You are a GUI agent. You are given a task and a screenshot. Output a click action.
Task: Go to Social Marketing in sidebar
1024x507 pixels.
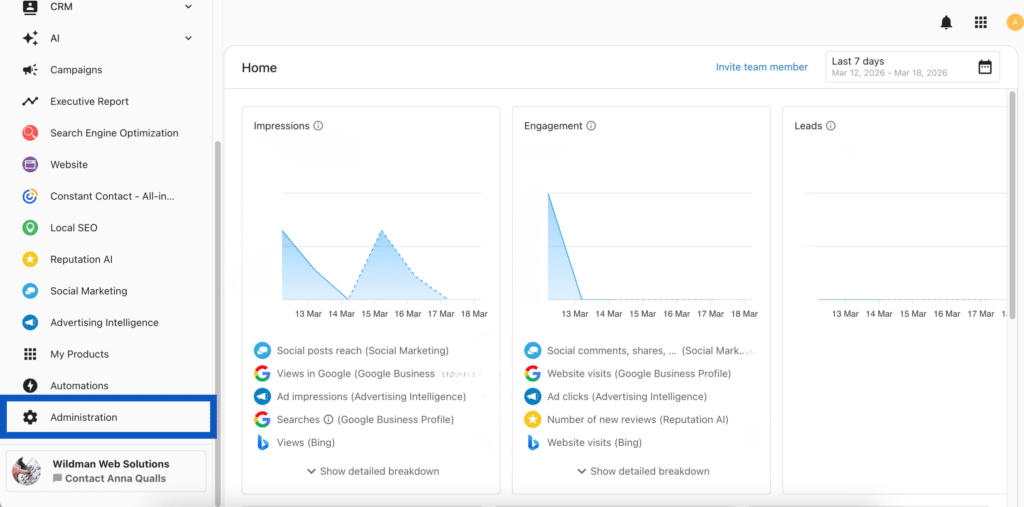point(88,291)
